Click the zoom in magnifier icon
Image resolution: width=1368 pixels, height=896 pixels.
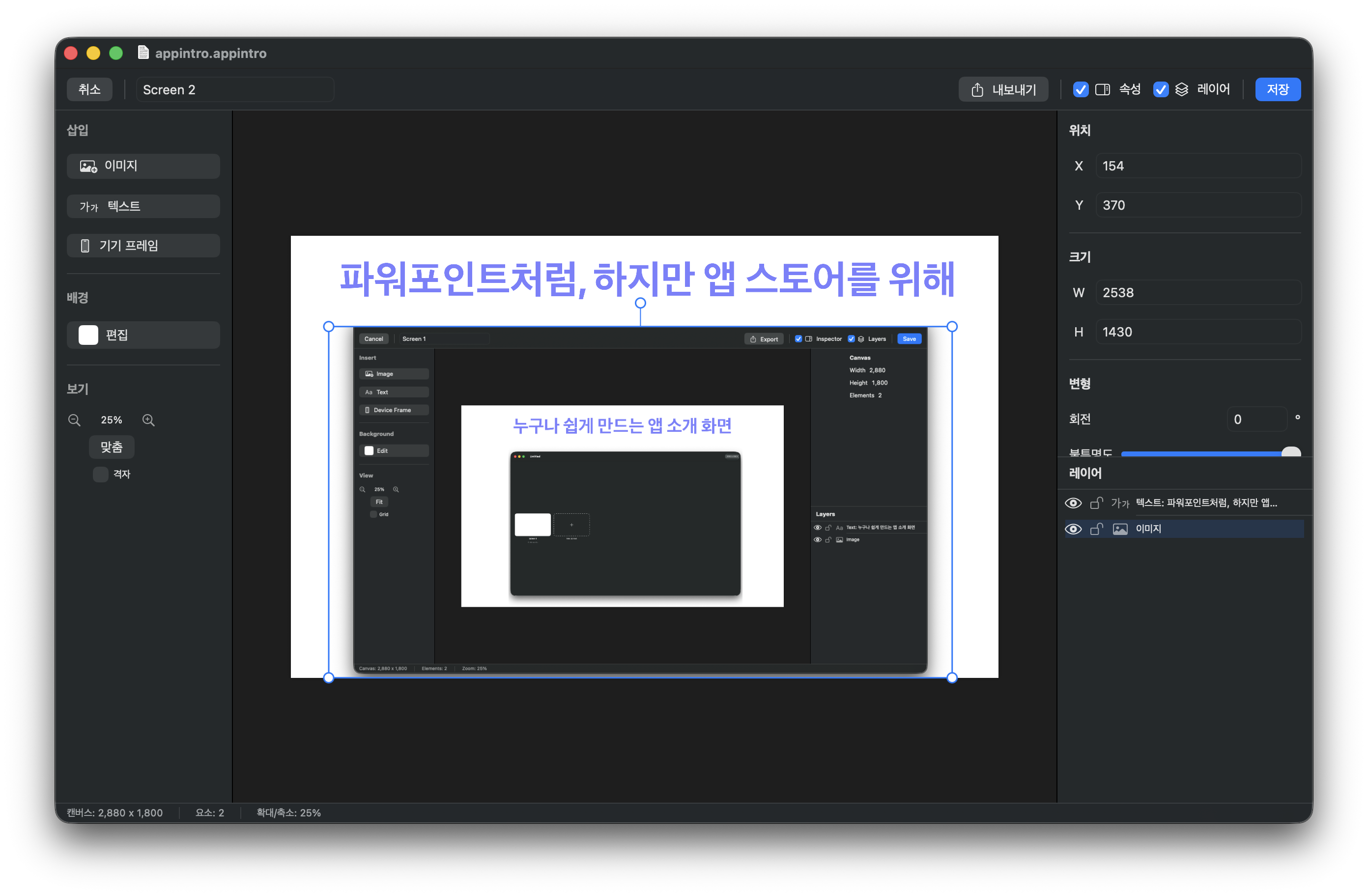(148, 420)
